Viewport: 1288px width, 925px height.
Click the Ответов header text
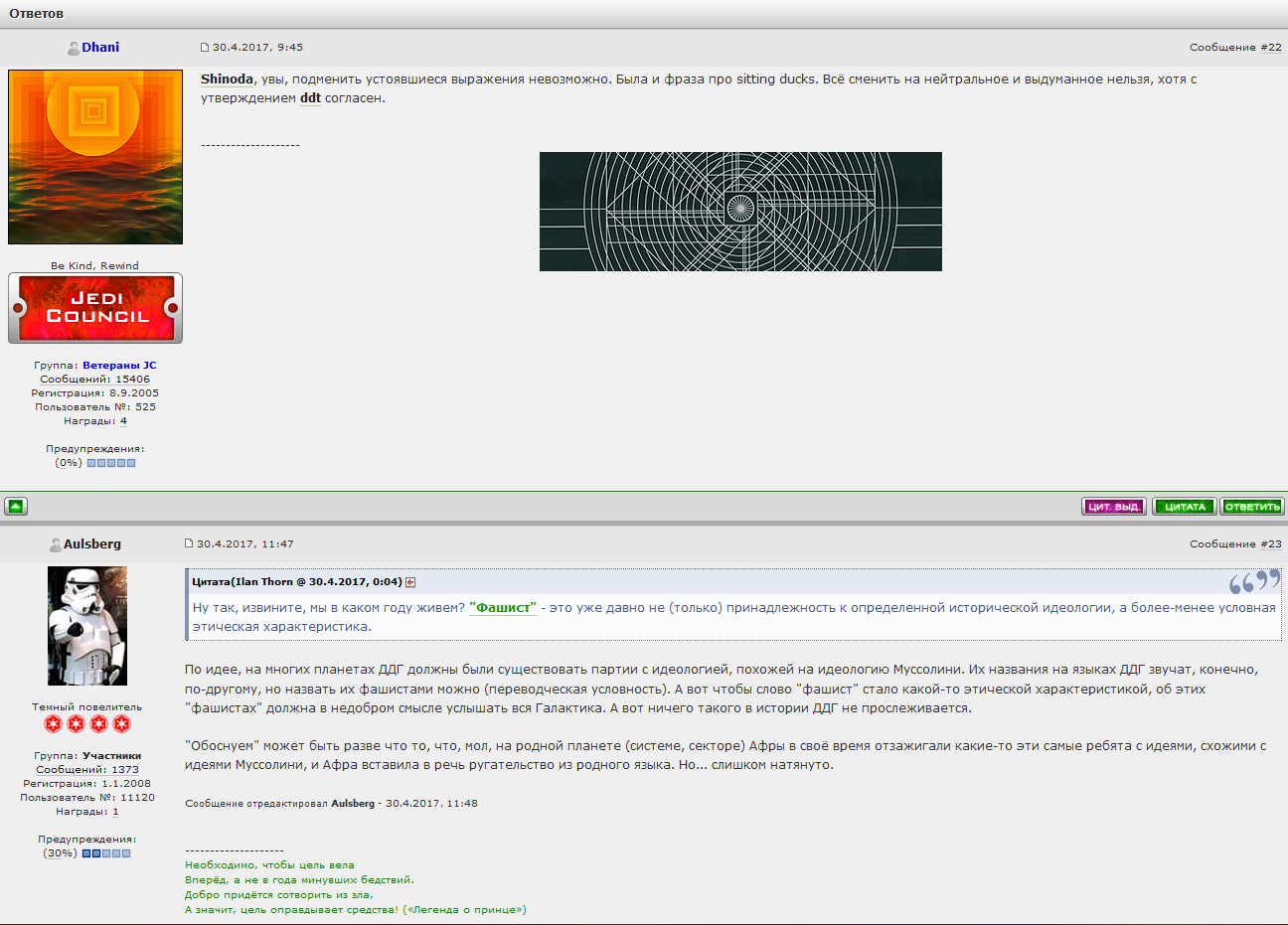point(37,14)
